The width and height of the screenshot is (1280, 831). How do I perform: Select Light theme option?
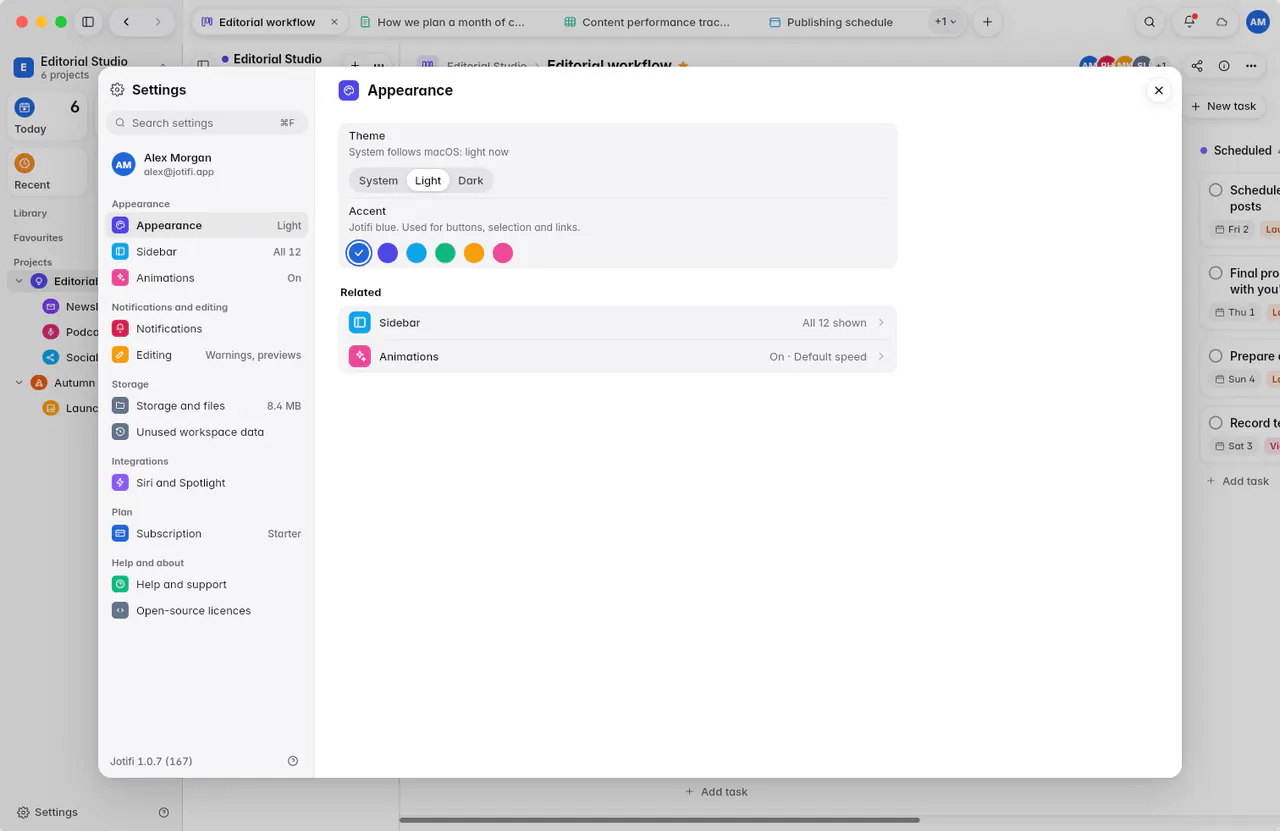coord(428,181)
